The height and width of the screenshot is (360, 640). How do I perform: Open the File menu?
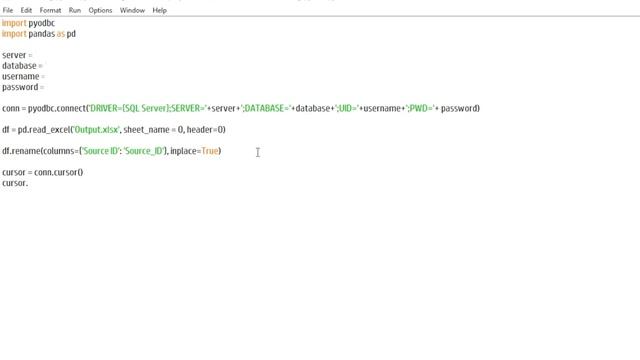pyautogui.click(x=8, y=10)
